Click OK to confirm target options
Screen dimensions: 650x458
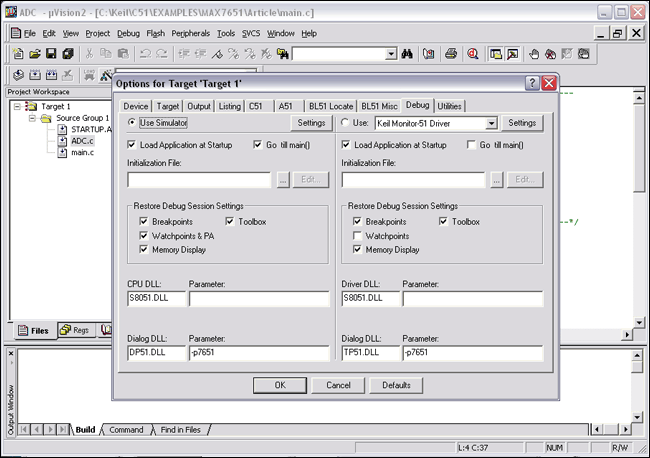pos(280,385)
